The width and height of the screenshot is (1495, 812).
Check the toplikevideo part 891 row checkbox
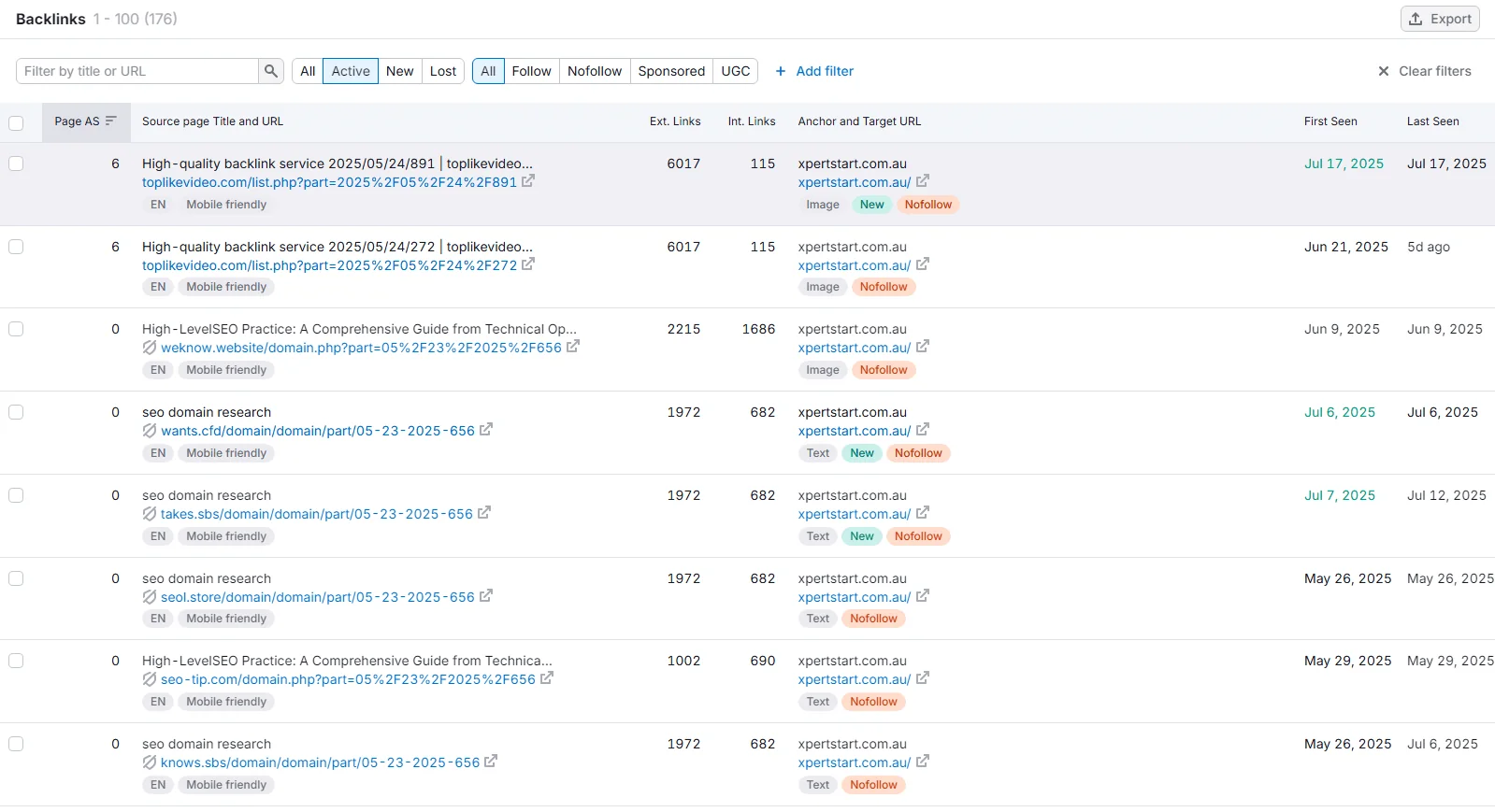coord(16,164)
